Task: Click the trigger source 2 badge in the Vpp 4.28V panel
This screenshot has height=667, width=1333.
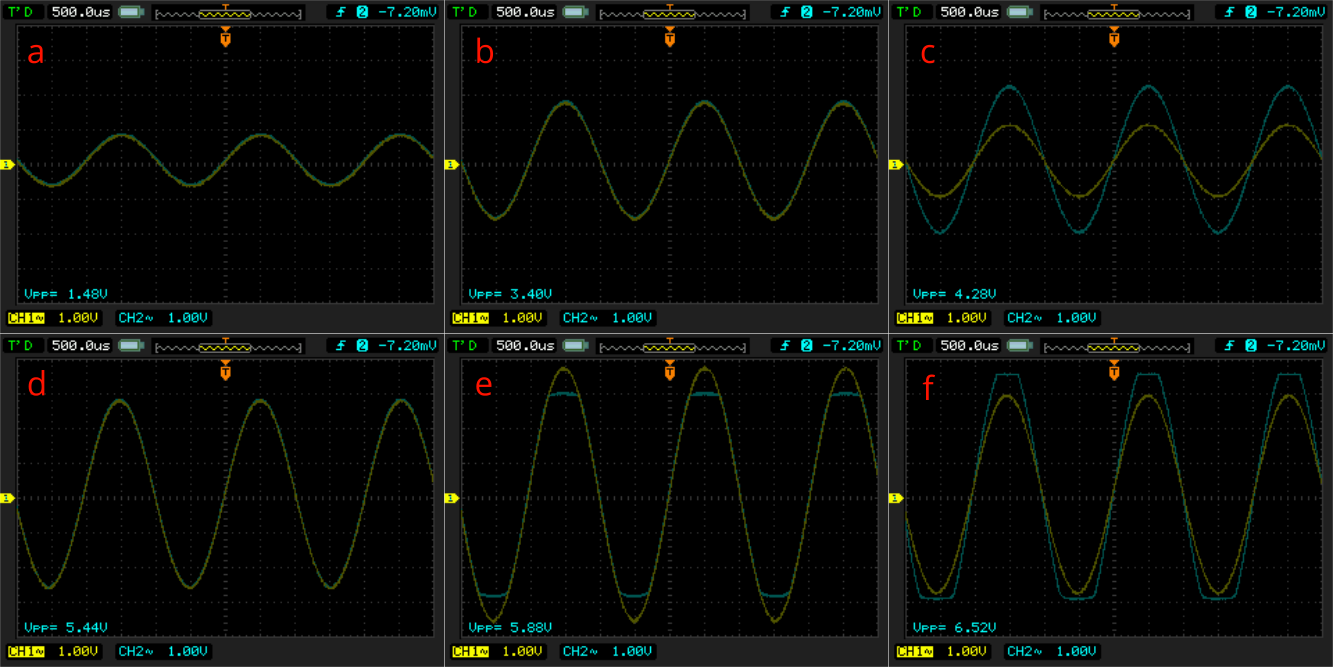Action: 1249,12
